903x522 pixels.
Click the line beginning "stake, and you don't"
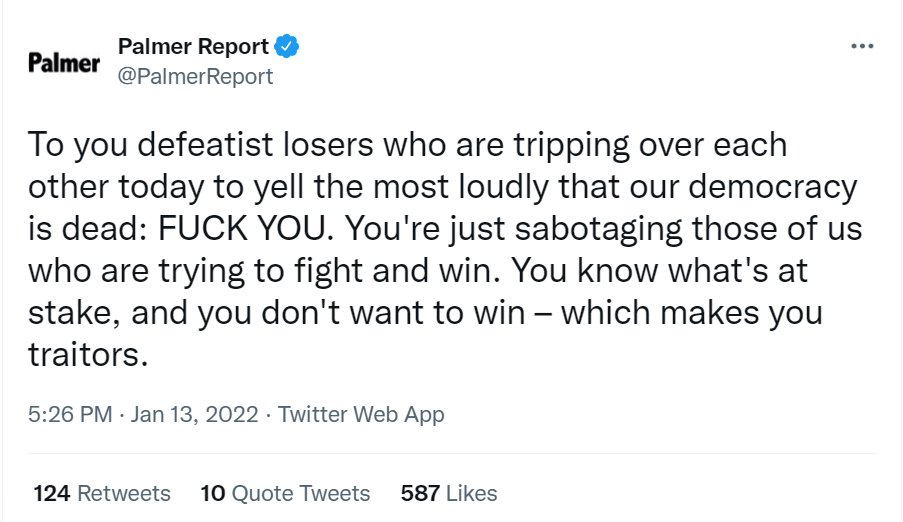tap(425, 313)
